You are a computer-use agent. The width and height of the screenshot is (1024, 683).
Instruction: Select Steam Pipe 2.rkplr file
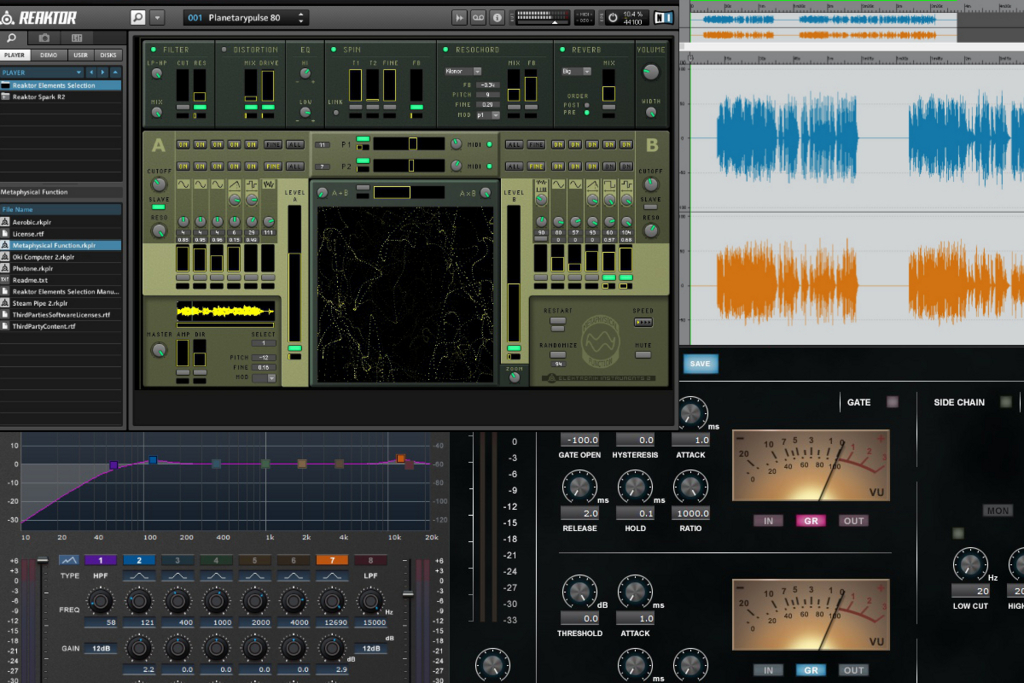click(61, 303)
